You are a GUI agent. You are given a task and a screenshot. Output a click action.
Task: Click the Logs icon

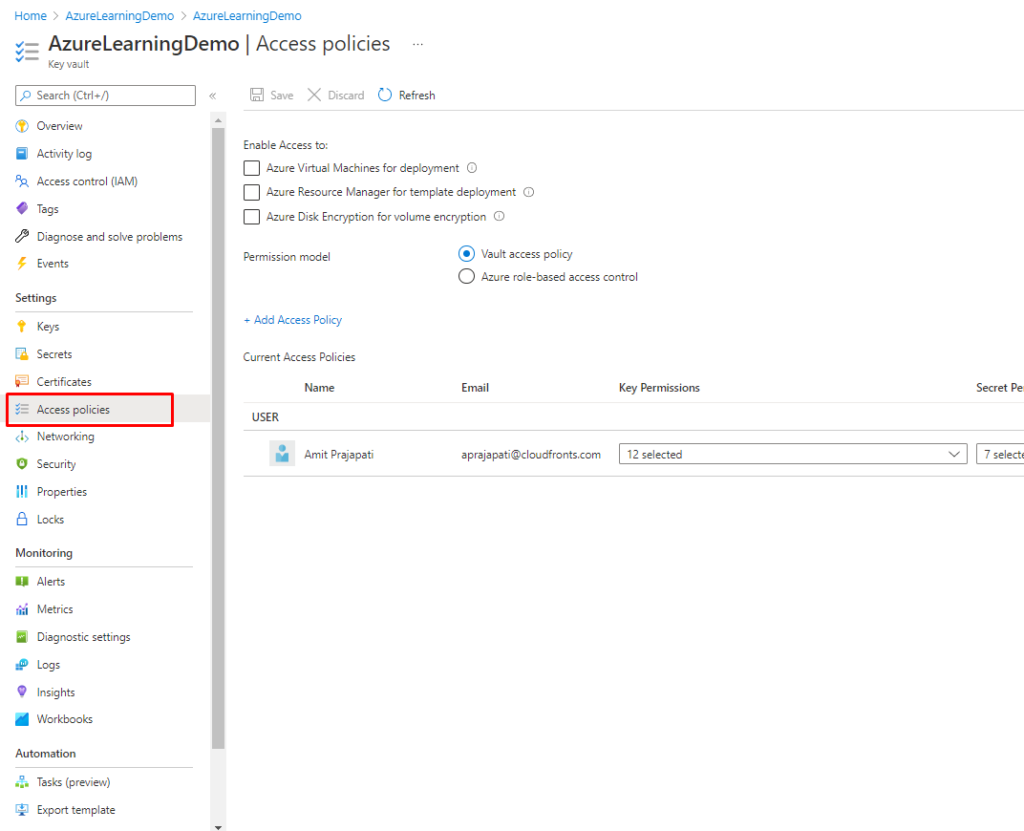(x=22, y=664)
